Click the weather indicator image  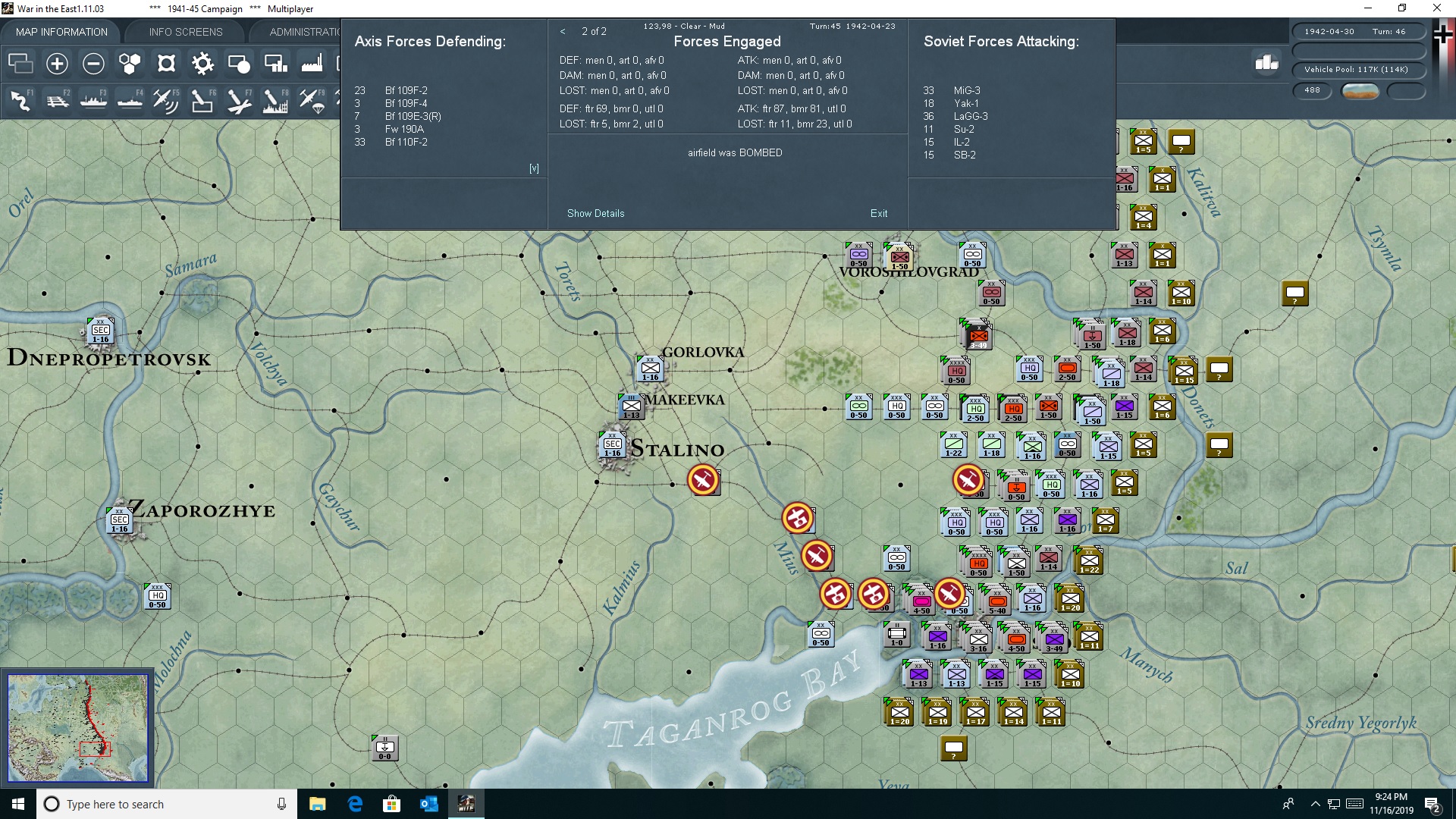pos(1360,91)
